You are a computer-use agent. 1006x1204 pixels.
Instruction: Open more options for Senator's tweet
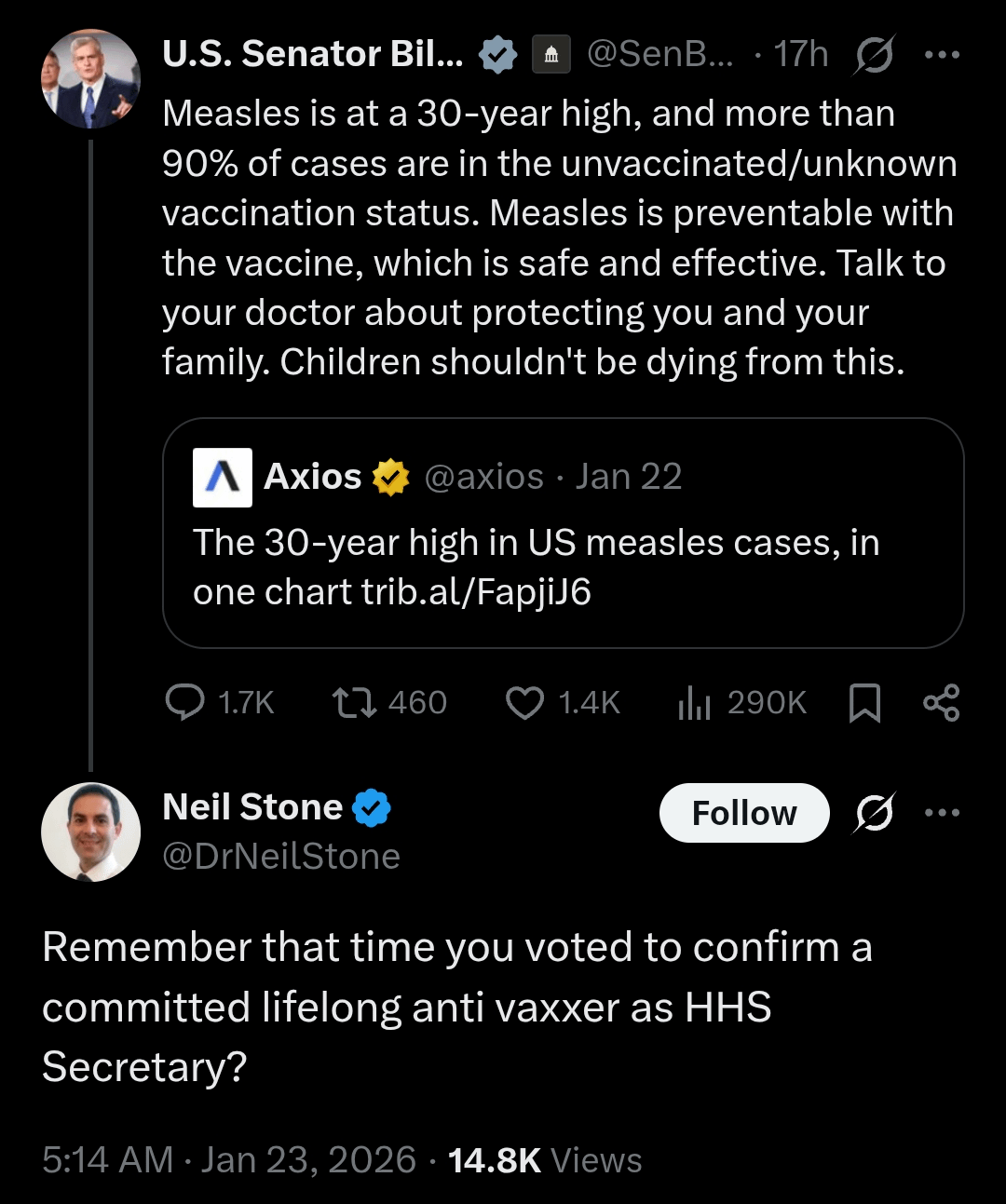pos(942,55)
